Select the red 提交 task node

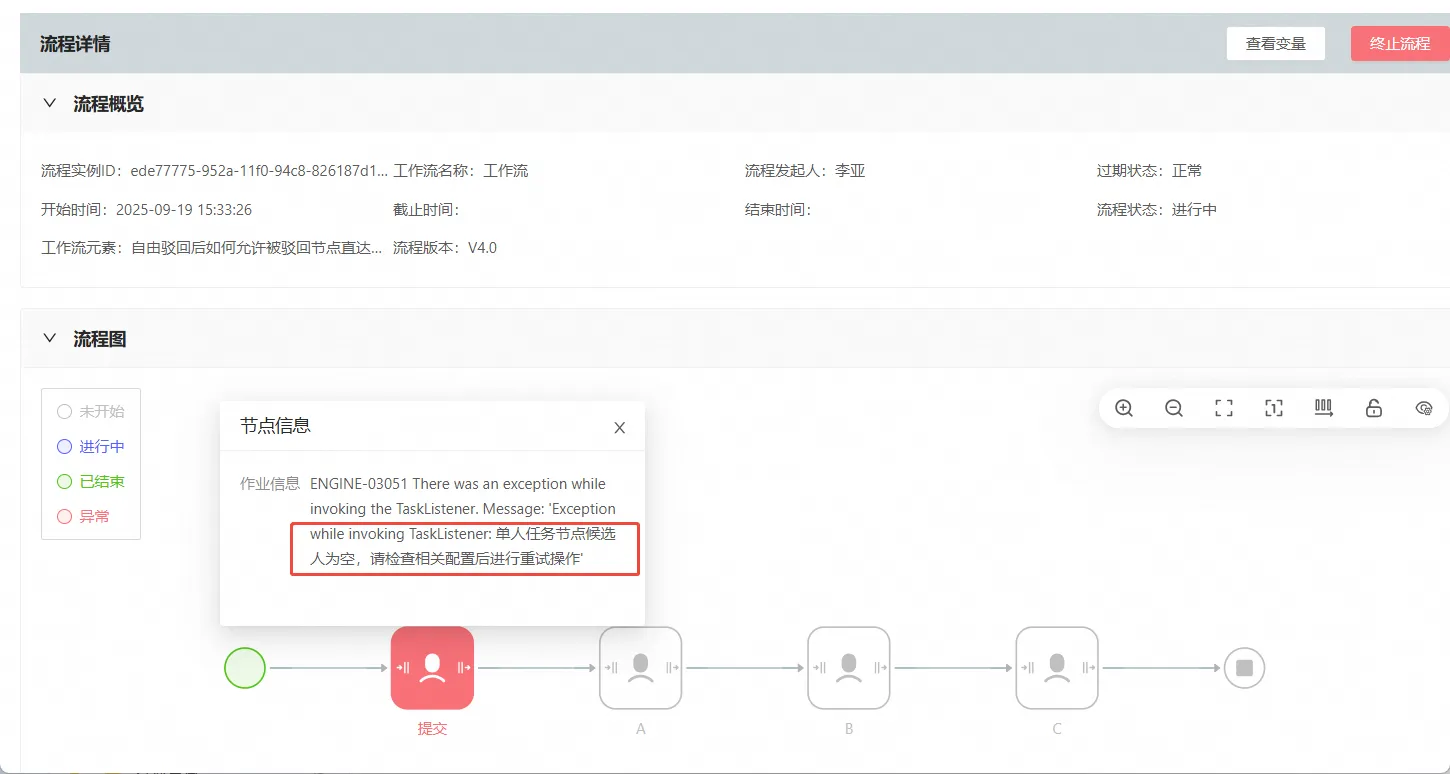[432, 667]
